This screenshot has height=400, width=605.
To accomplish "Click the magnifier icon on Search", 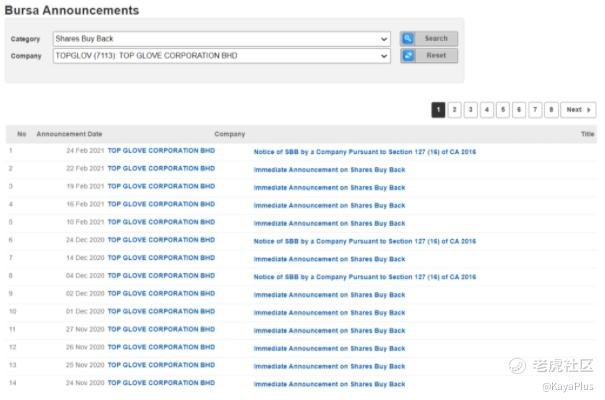I will (x=408, y=39).
